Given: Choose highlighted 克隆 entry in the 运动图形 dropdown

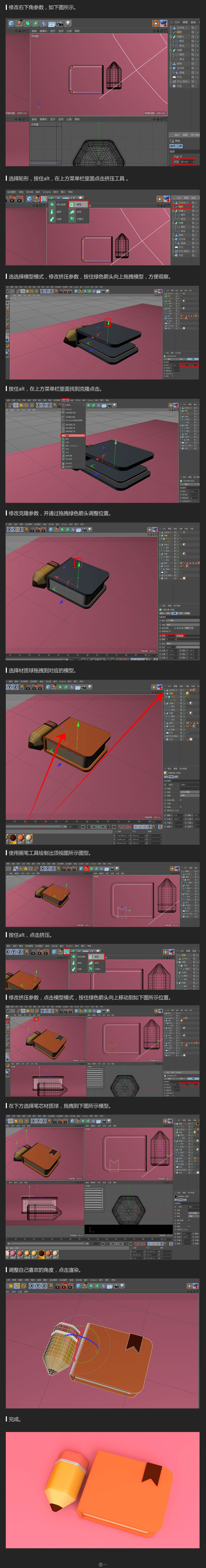Looking at the screenshot, I should click(x=73, y=436).
